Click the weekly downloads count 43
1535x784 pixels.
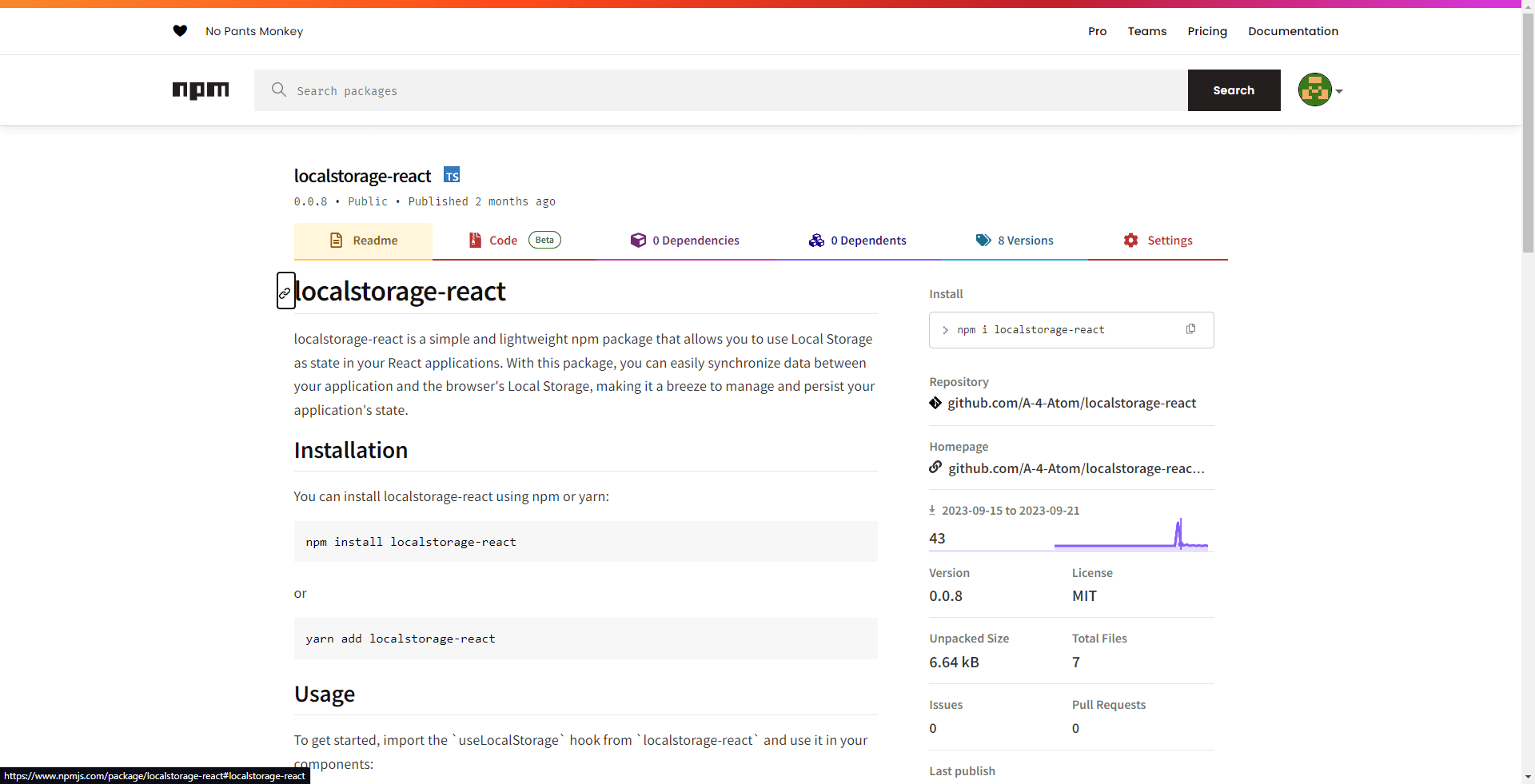coord(937,539)
